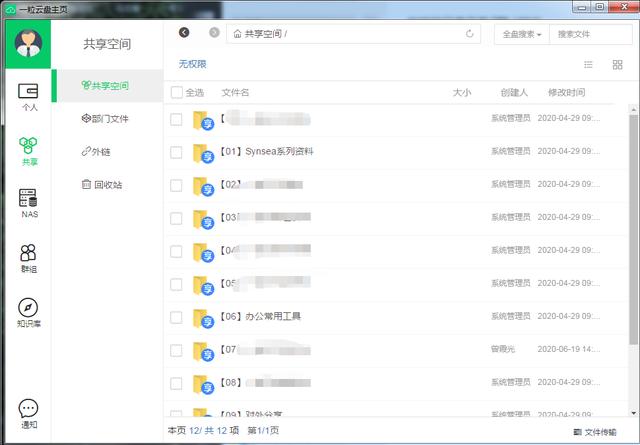Image resolution: width=640 pixels, height=445 pixels.
Task: Select 部门文件 in the side menu
Action: tap(105, 119)
